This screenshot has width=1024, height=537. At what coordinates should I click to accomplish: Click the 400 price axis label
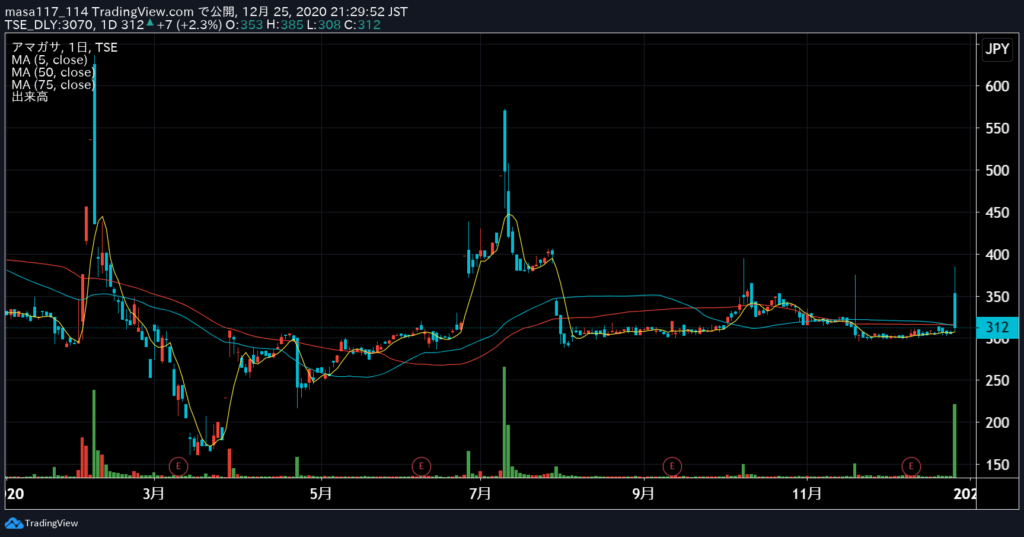pyautogui.click(x=997, y=255)
